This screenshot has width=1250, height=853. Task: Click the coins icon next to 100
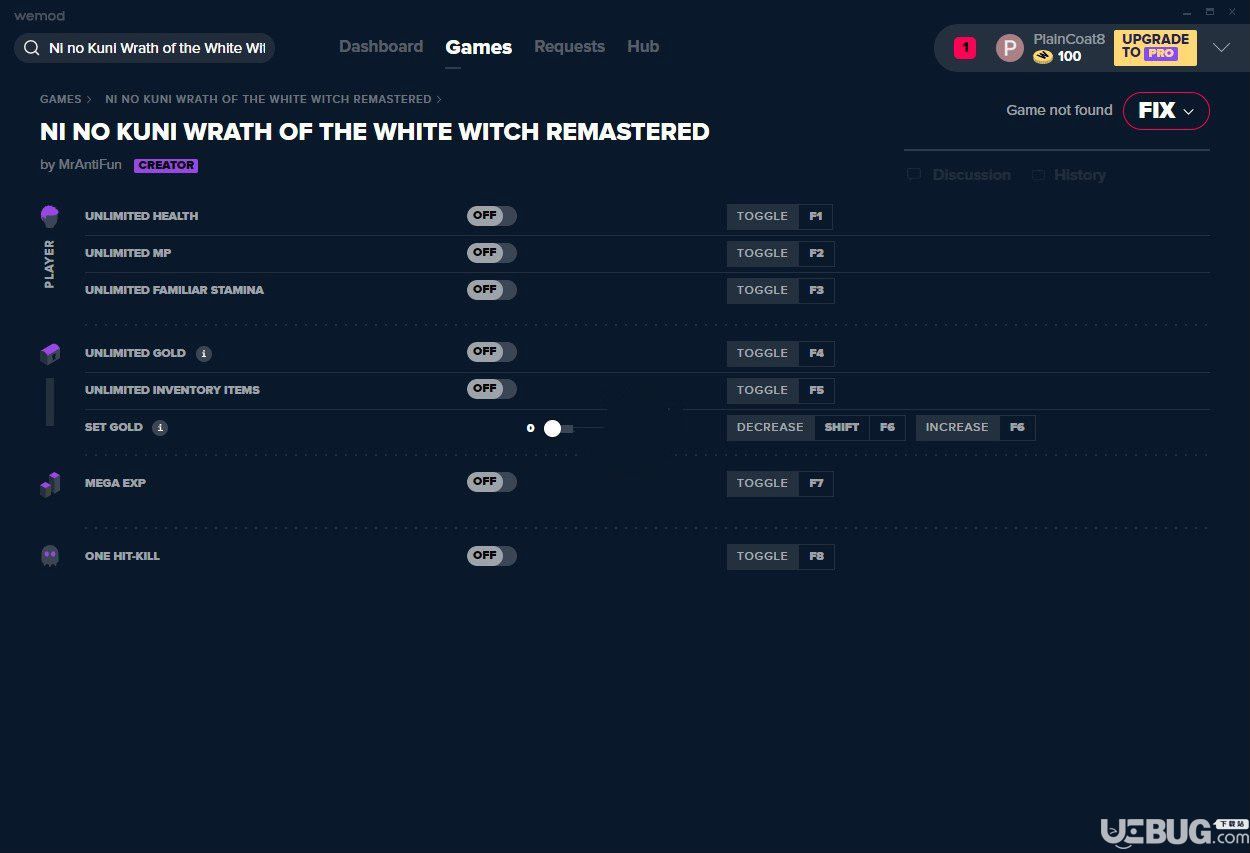[1043, 57]
